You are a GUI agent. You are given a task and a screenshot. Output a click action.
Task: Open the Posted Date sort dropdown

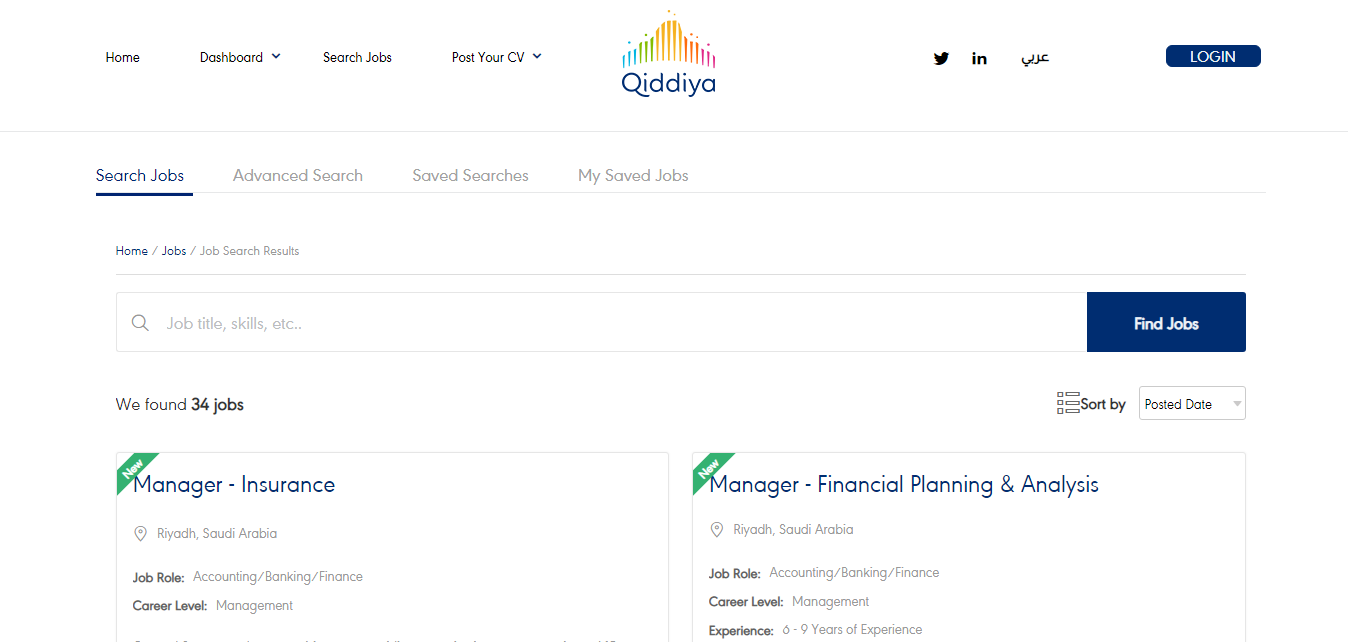pos(1192,403)
